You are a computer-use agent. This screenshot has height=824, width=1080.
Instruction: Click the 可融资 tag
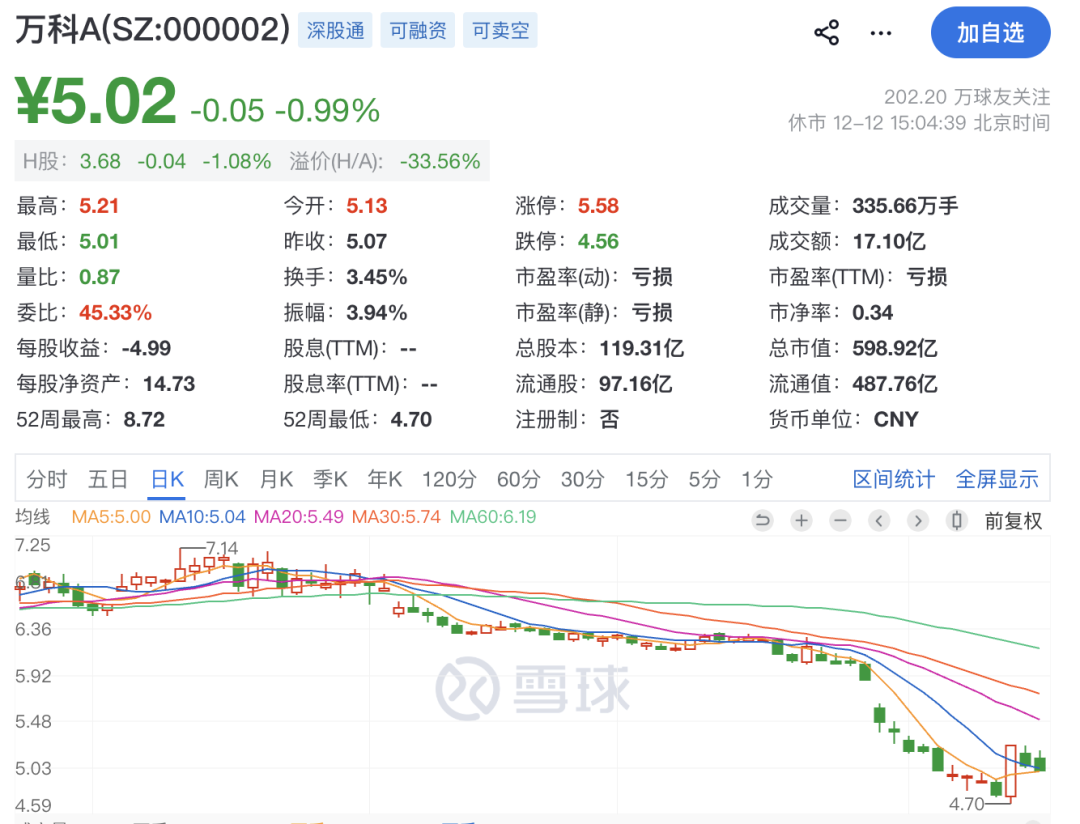417,30
